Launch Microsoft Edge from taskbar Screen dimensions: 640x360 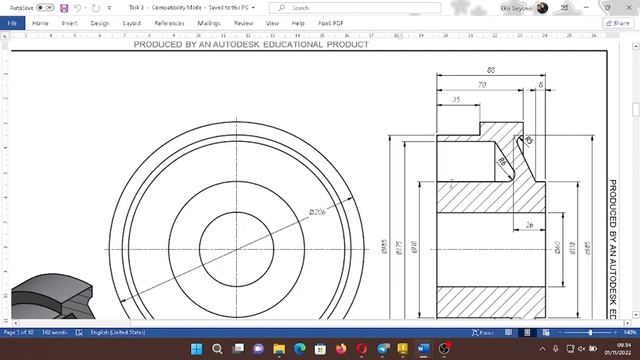pyautogui.click(x=300, y=349)
